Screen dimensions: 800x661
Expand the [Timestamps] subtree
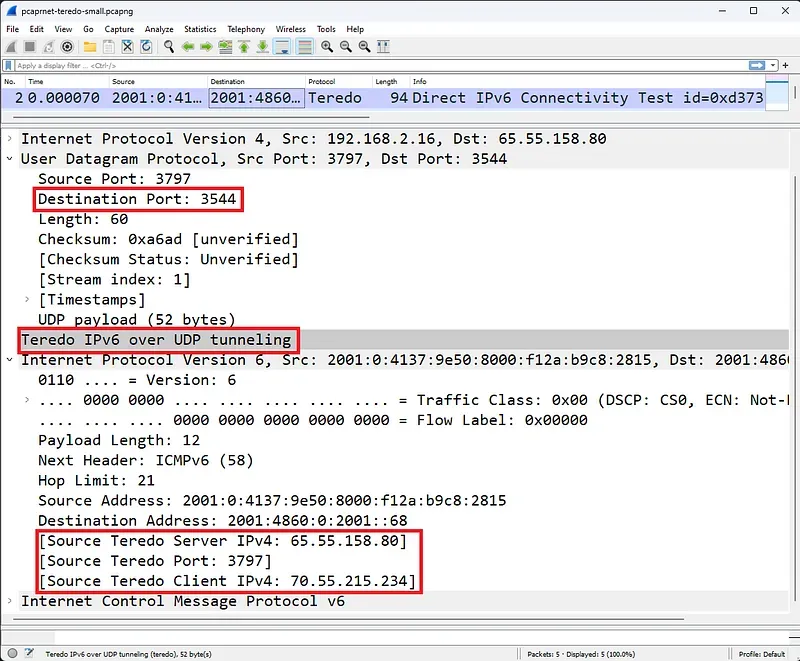27,299
